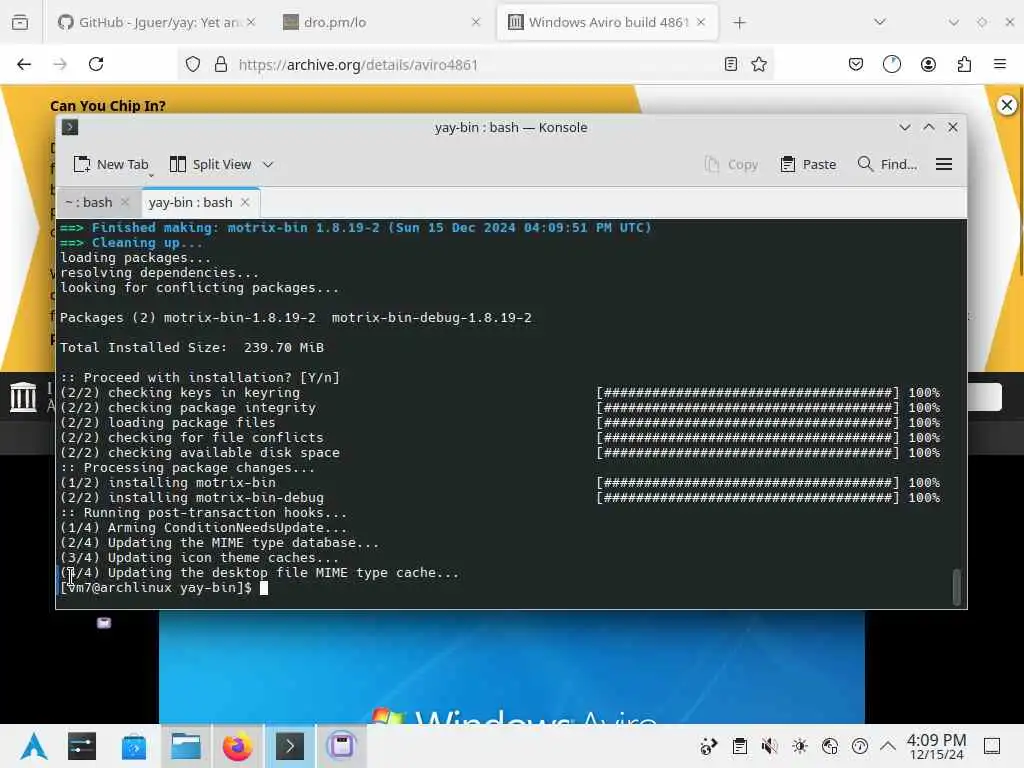This screenshot has height=768, width=1024.
Task: Click the network tray icon
Action: click(x=830, y=746)
